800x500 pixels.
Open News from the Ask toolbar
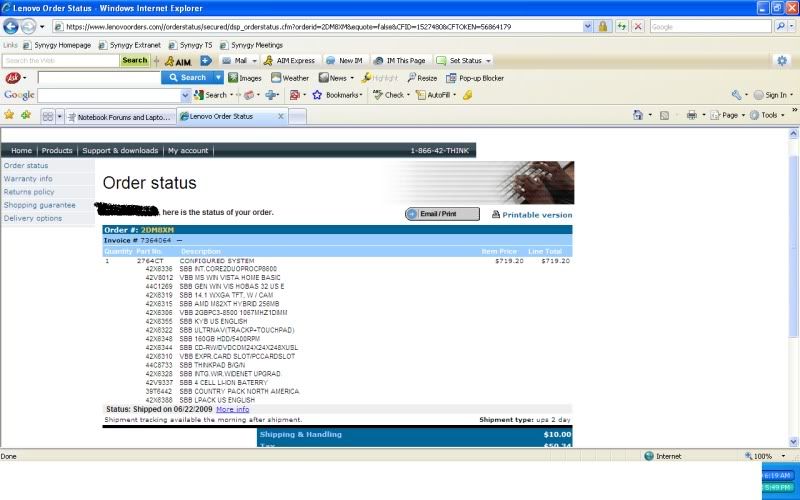(333, 78)
